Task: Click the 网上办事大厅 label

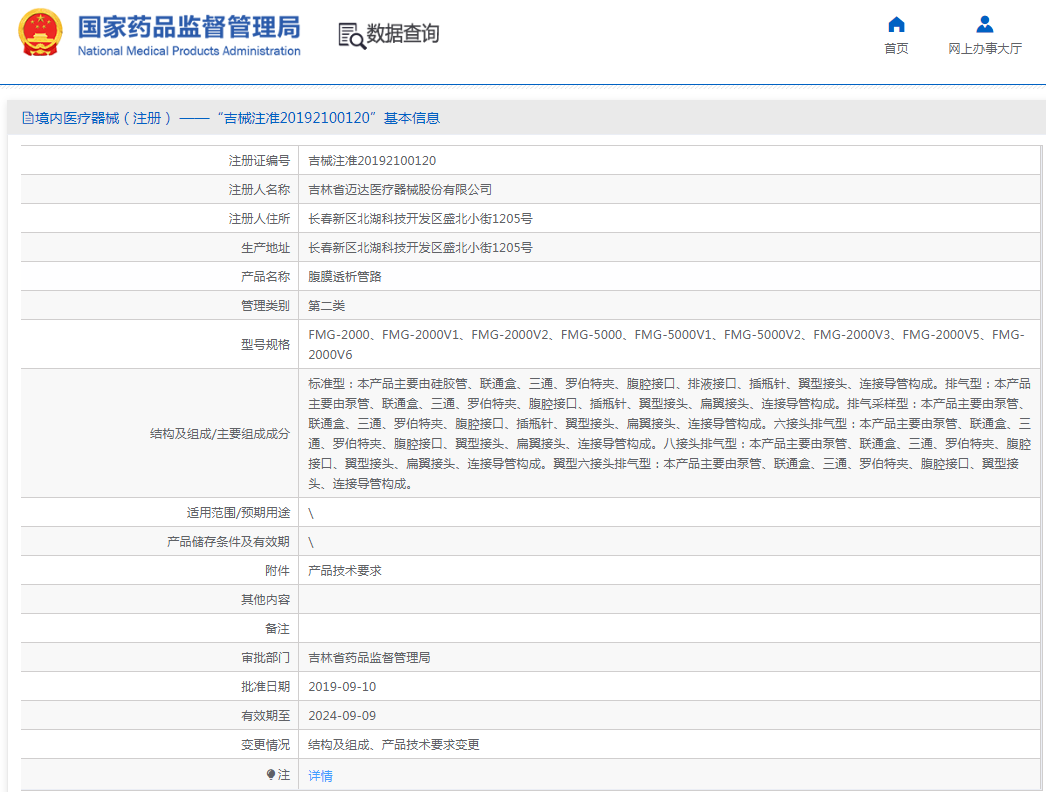Action: pos(985,49)
